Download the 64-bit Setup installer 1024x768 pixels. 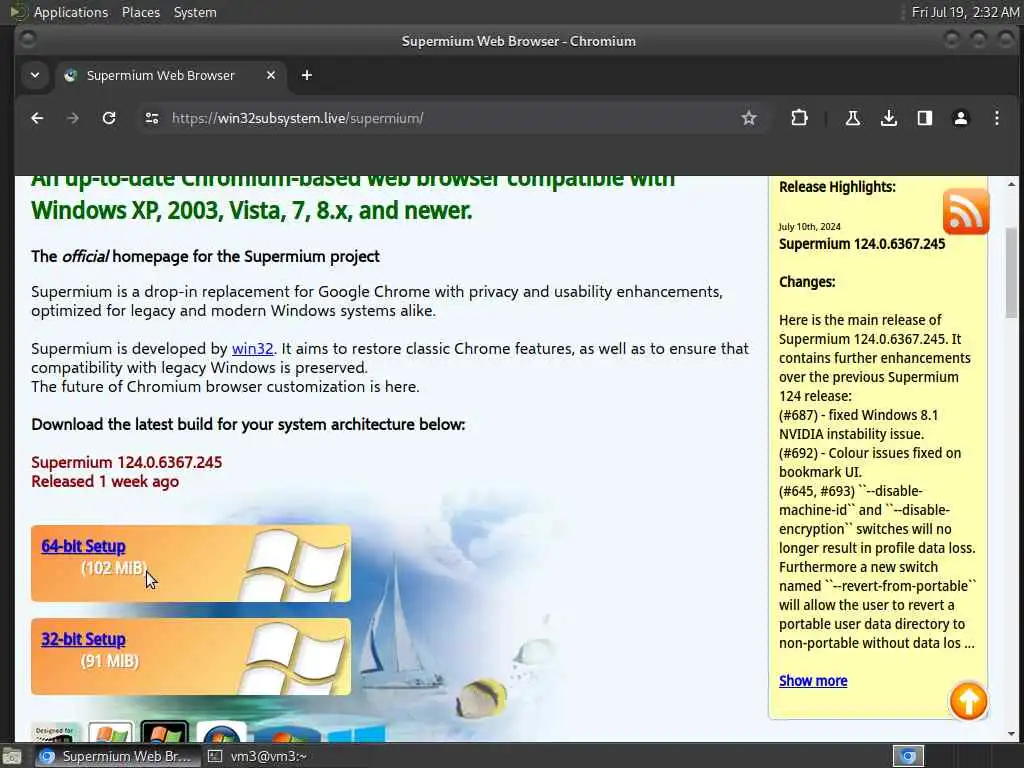(x=83, y=546)
